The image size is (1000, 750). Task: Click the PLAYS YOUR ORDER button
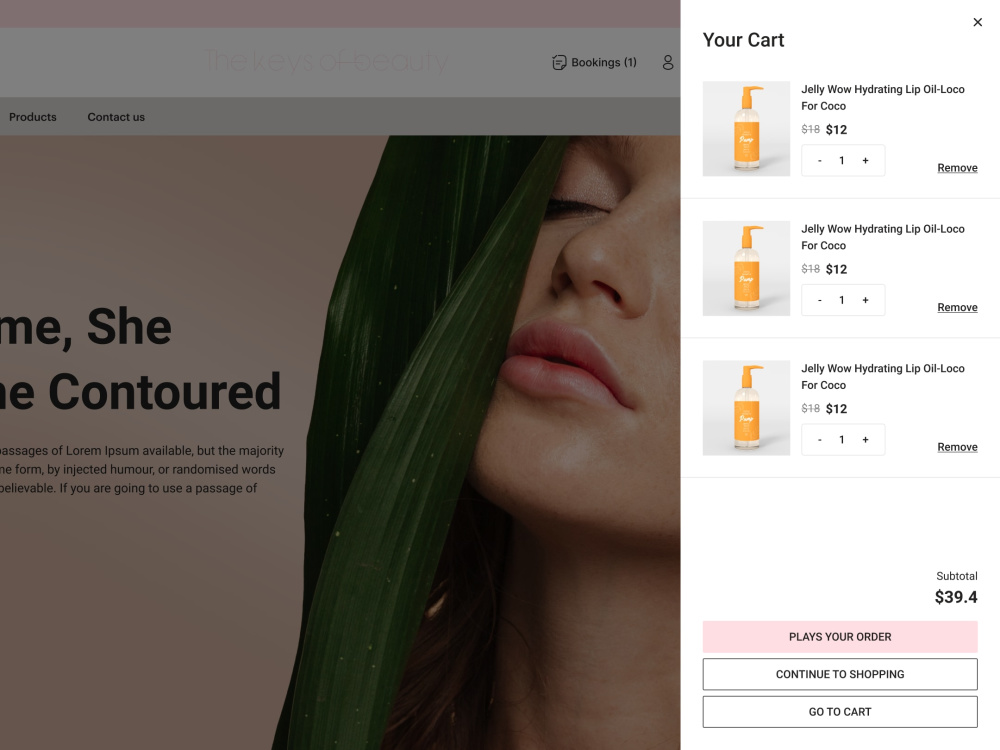pyautogui.click(x=840, y=637)
